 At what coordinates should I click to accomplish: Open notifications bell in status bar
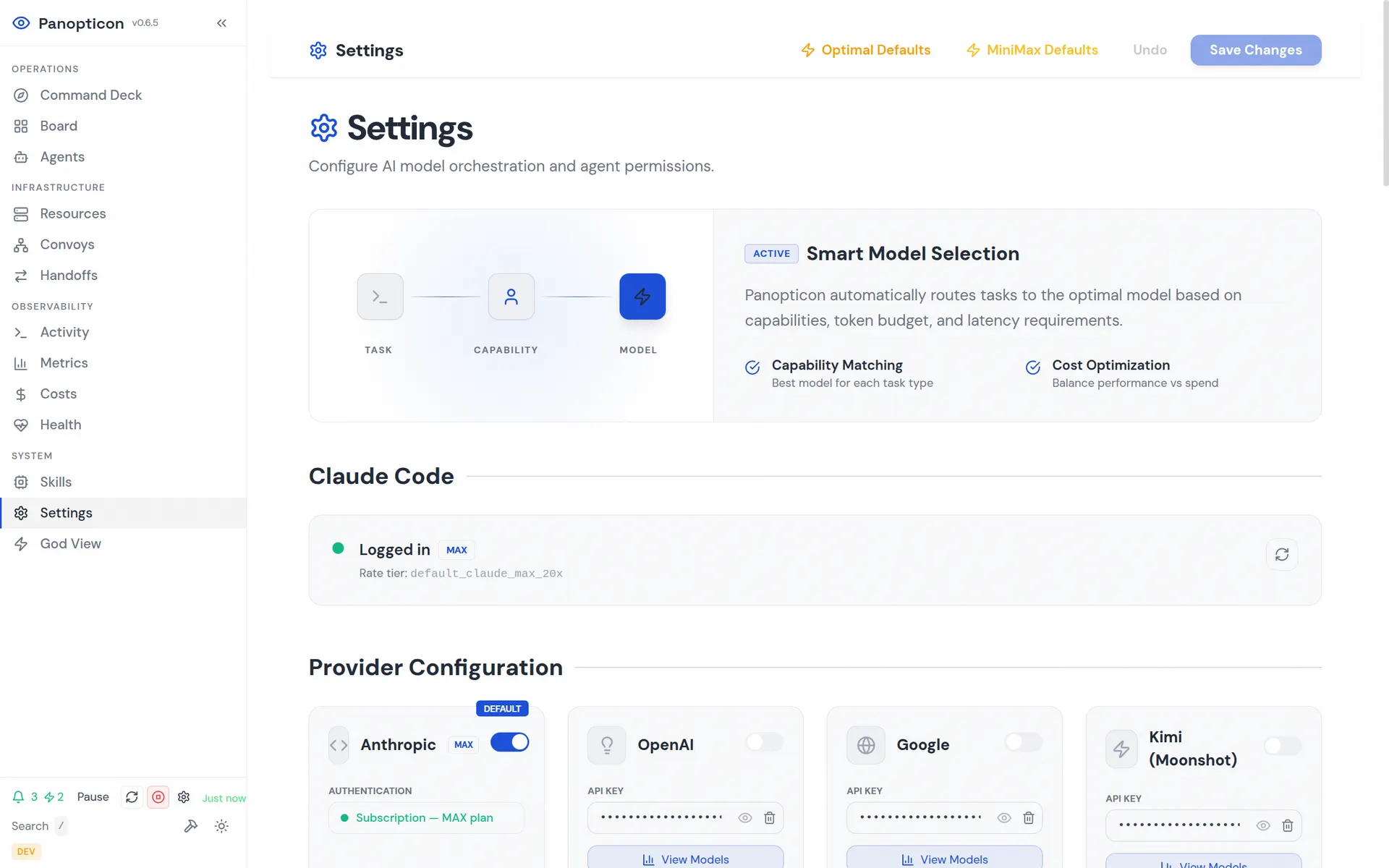[19, 797]
